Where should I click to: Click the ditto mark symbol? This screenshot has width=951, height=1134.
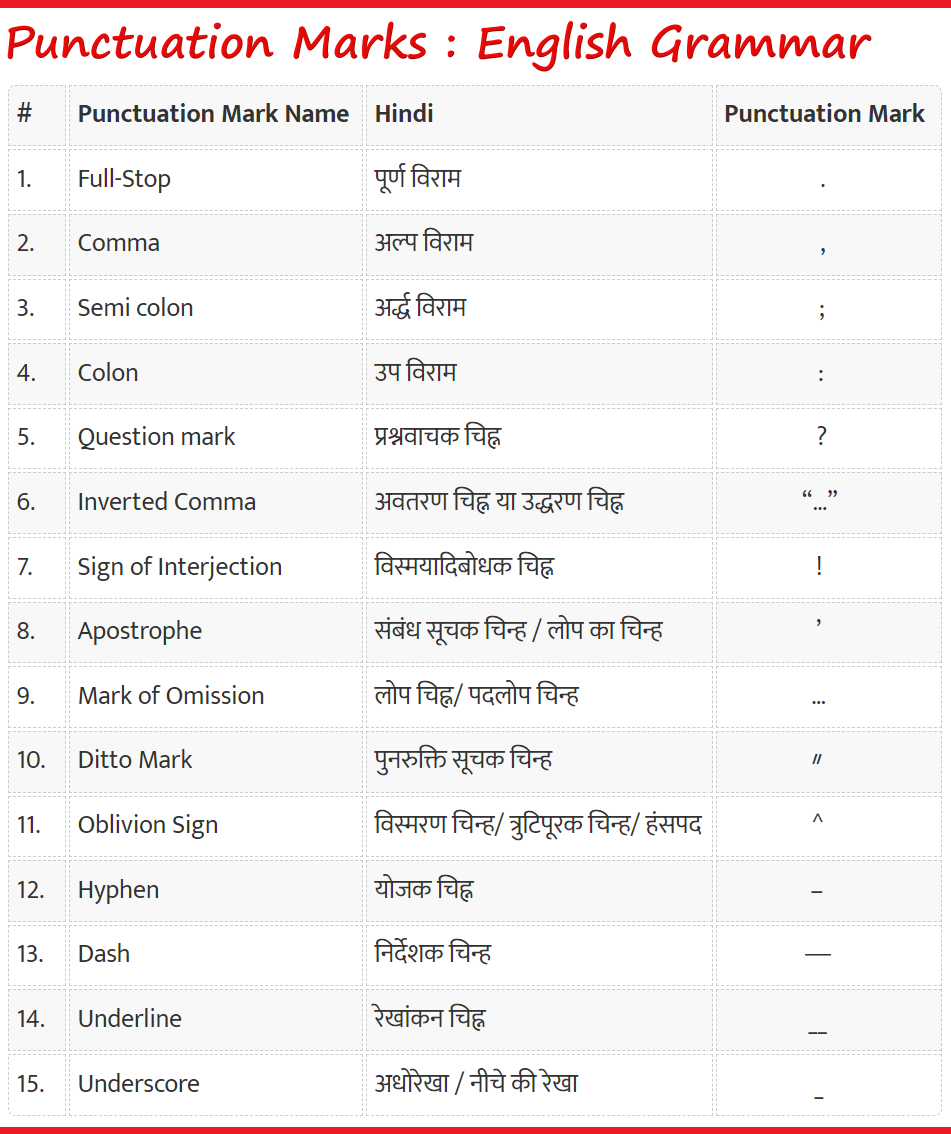[x=817, y=760]
